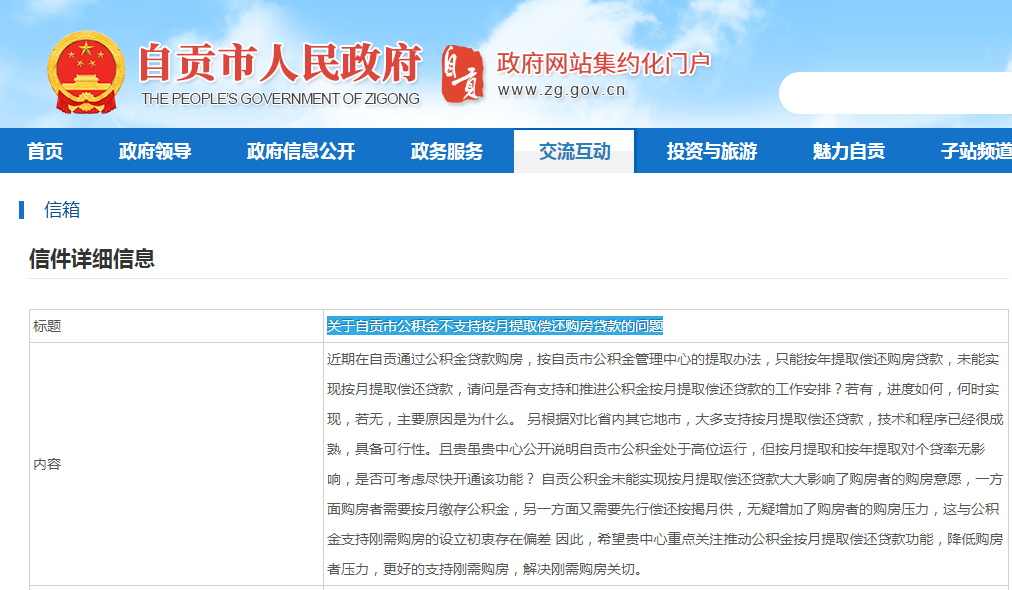Go to the 首页 navigation item
Image resolution: width=1012 pixels, height=590 pixels.
point(45,151)
